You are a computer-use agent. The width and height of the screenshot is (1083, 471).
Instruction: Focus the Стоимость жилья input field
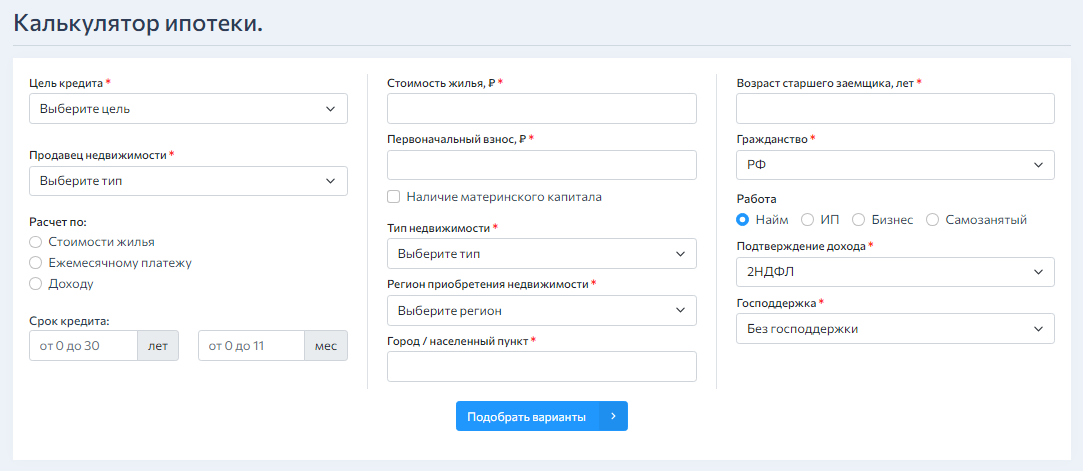click(x=541, y=109)
